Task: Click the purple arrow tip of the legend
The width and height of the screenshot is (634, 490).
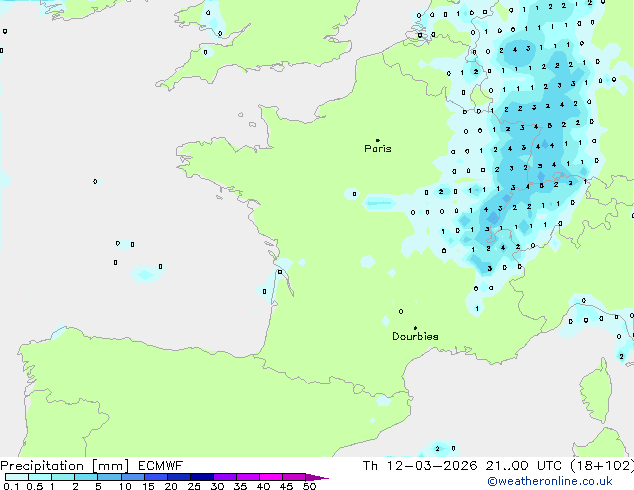Action: (317, 477)
